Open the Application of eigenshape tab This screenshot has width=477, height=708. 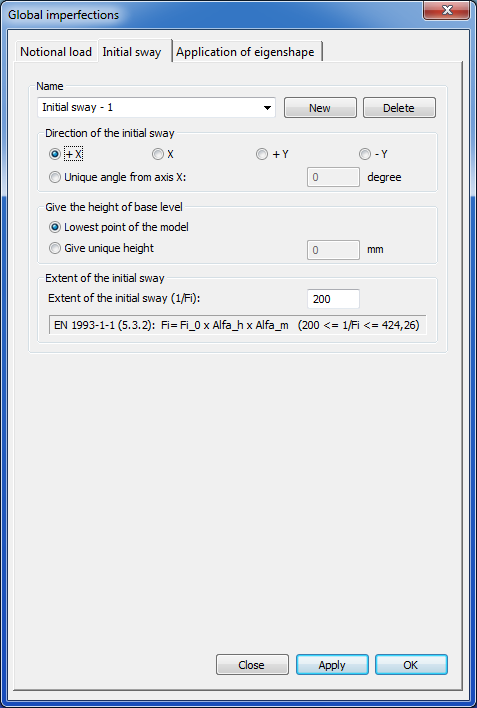tap(245, 52)
